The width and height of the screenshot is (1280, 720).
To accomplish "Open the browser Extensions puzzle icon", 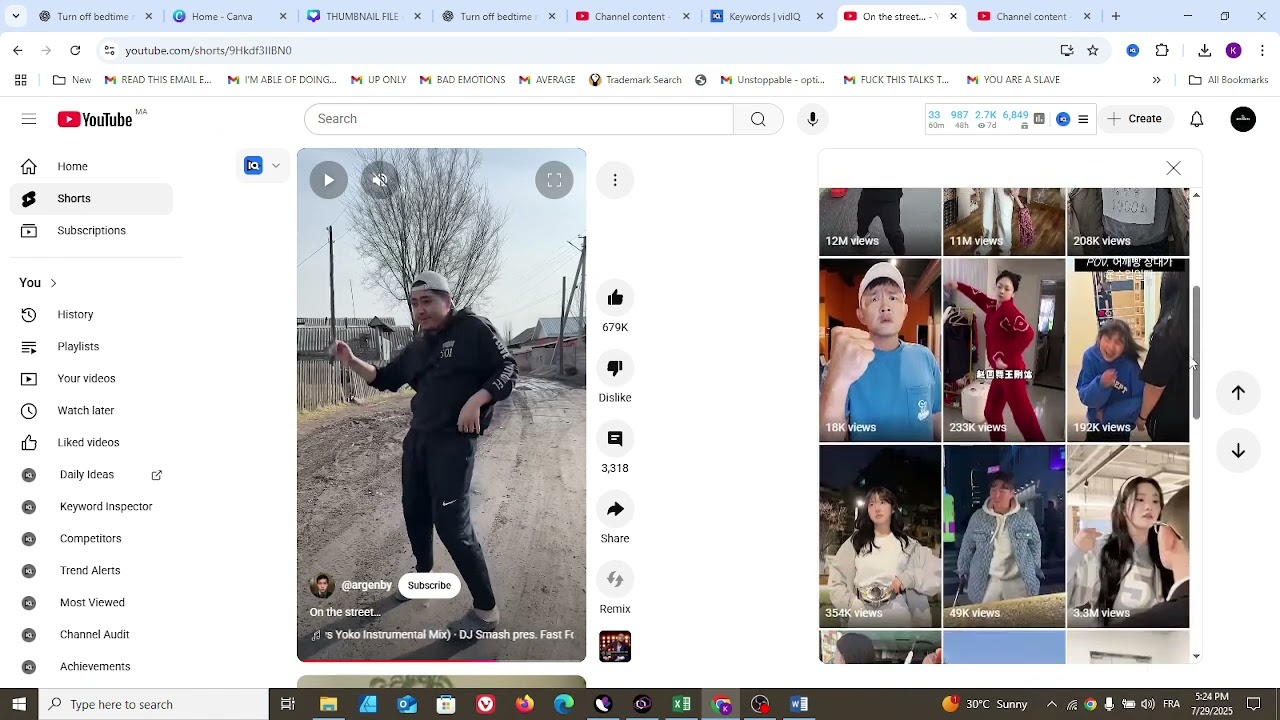I will coord(1162,50).
